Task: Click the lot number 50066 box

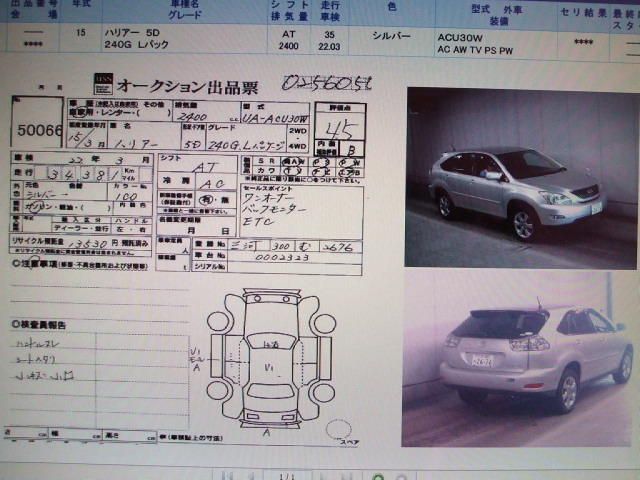Action: pyautogui.click(x=38, y=122)
